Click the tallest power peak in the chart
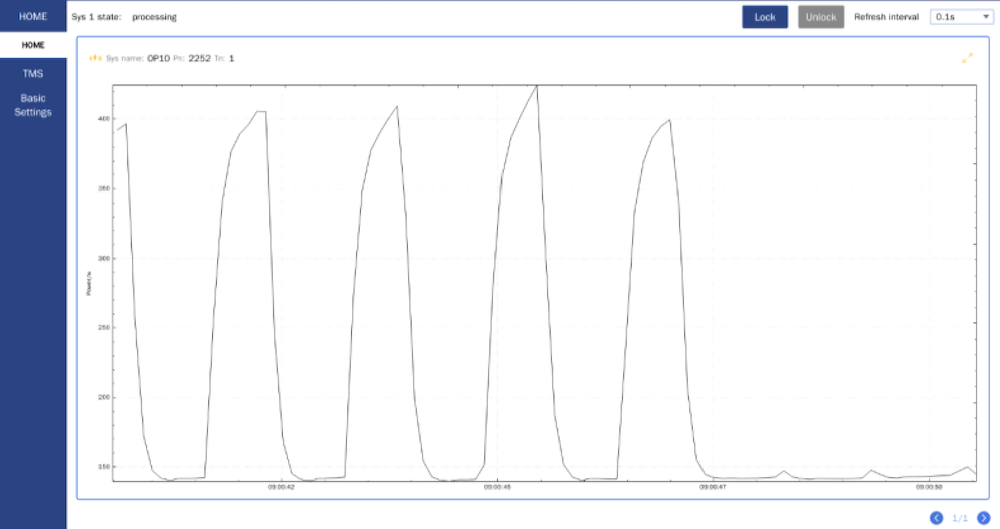 [x=537, y=86]
